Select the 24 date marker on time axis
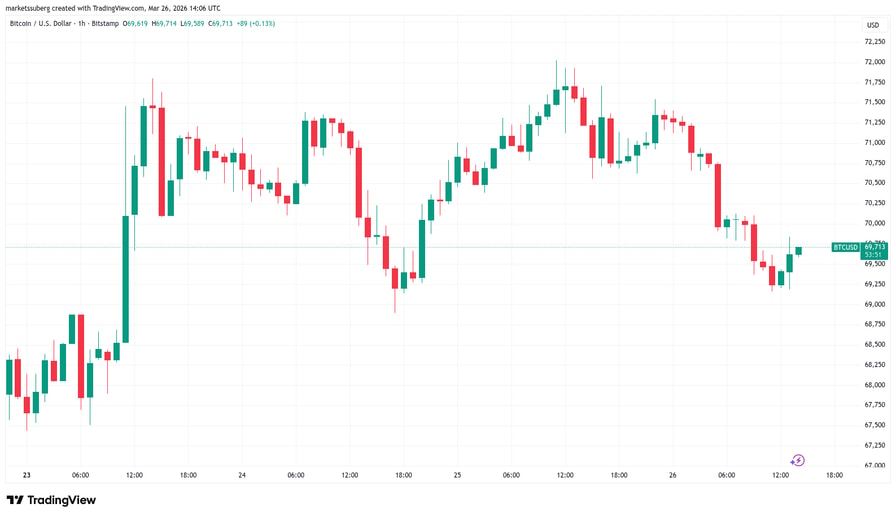Viewport: 896px width, 517px height. (242, 475)
